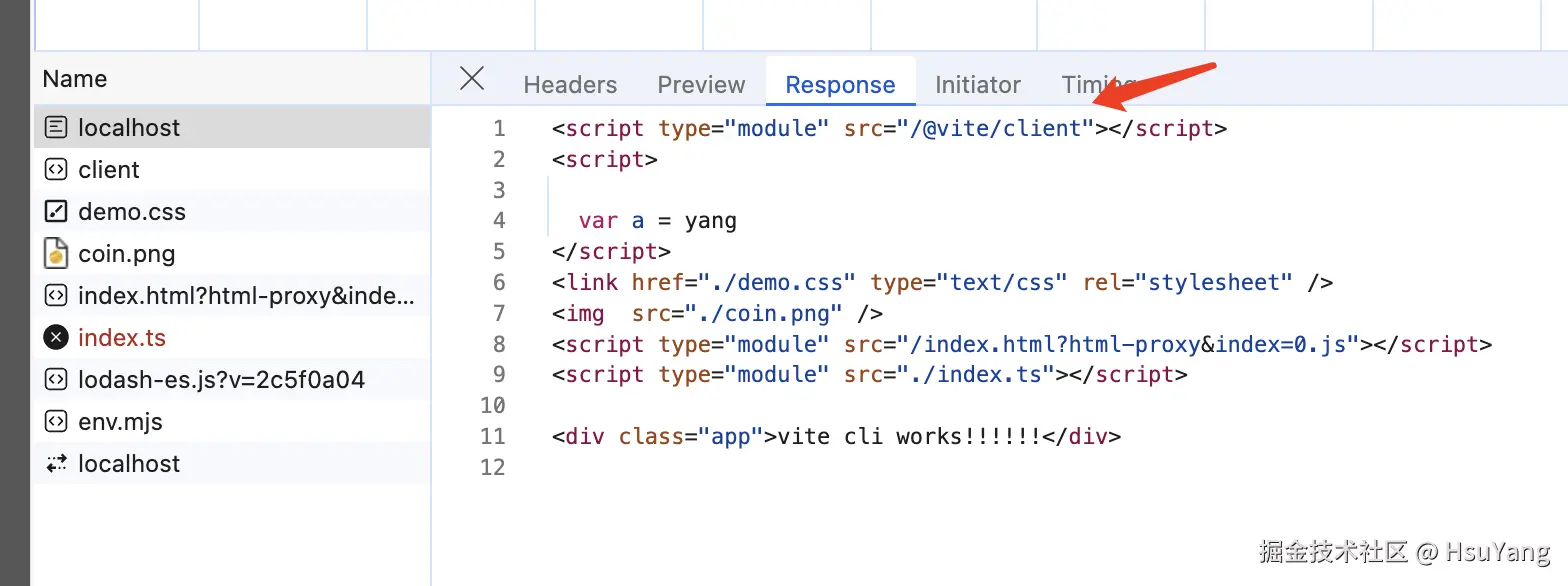Switch to the Headers tab
This screenshot has width=1568, height=586.
(570, 85)
